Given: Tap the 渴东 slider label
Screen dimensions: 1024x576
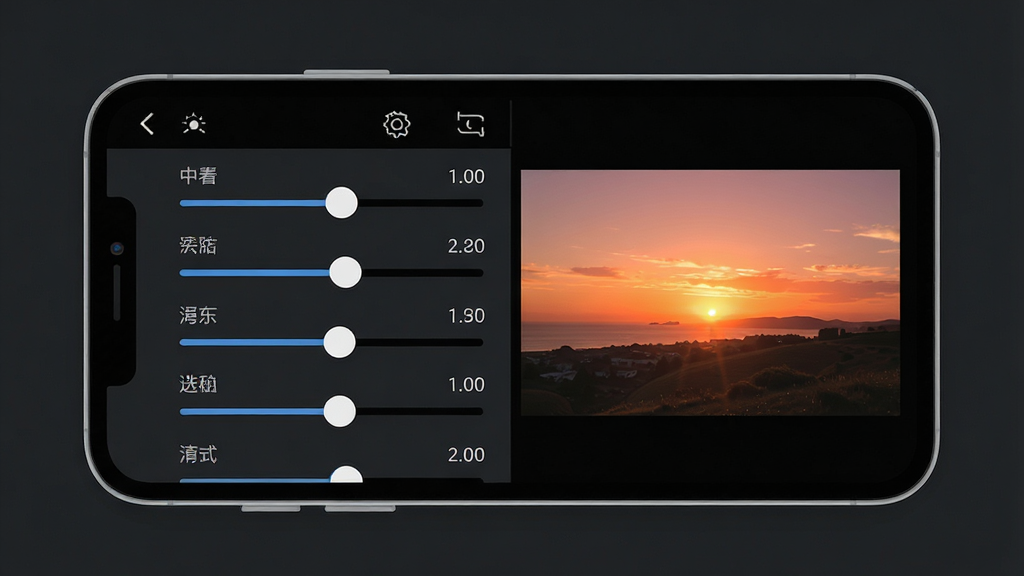Looking at the screenshot, I should tap(199, 315).
